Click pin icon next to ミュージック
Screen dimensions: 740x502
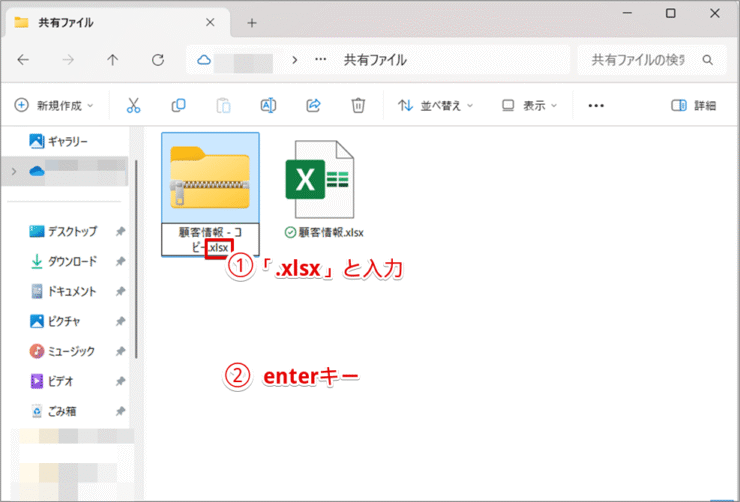click(x=120, y=351)
